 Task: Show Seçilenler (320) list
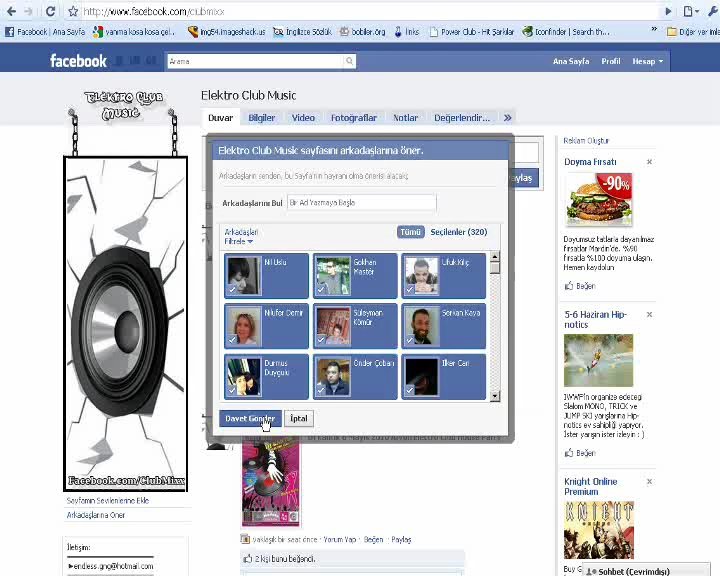[459, 232]
